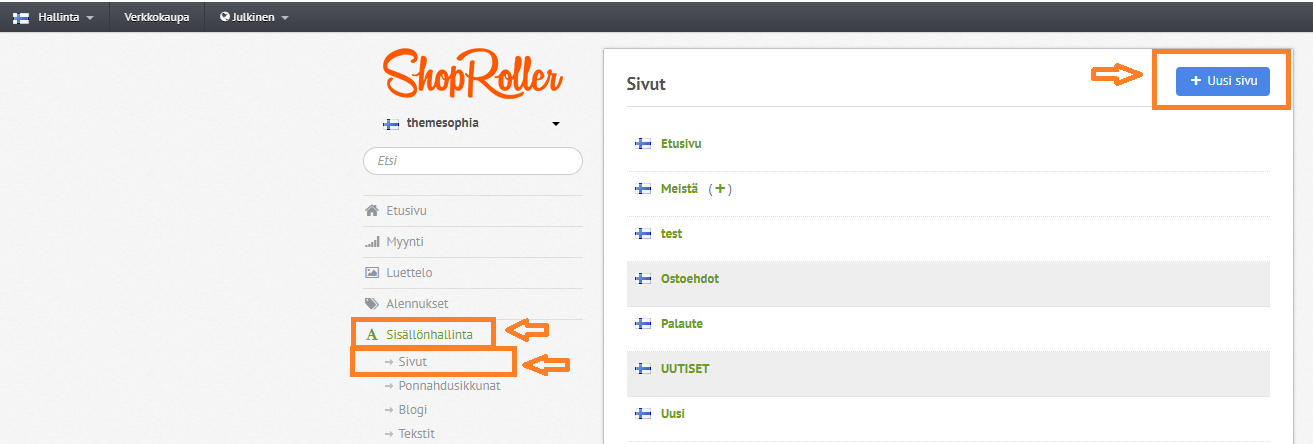Viewport: 1313px width, 444px height.
Task: Open the Ostoehdot page
Action: pyautogui.click(x=690, y=279)
